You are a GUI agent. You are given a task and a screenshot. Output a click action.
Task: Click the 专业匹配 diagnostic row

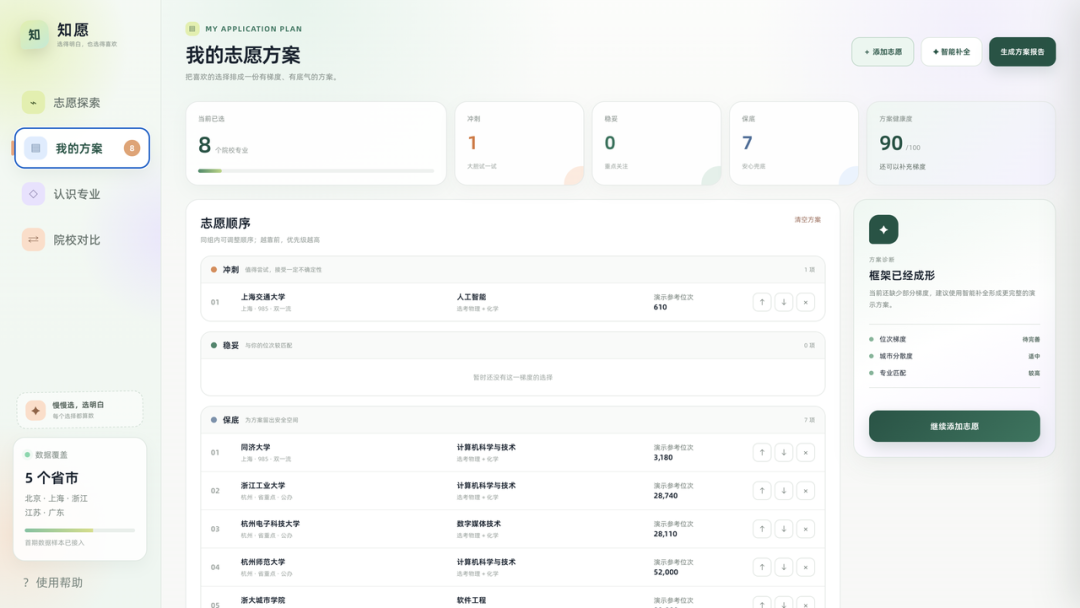pyautogui.click(x=954, y=373)
